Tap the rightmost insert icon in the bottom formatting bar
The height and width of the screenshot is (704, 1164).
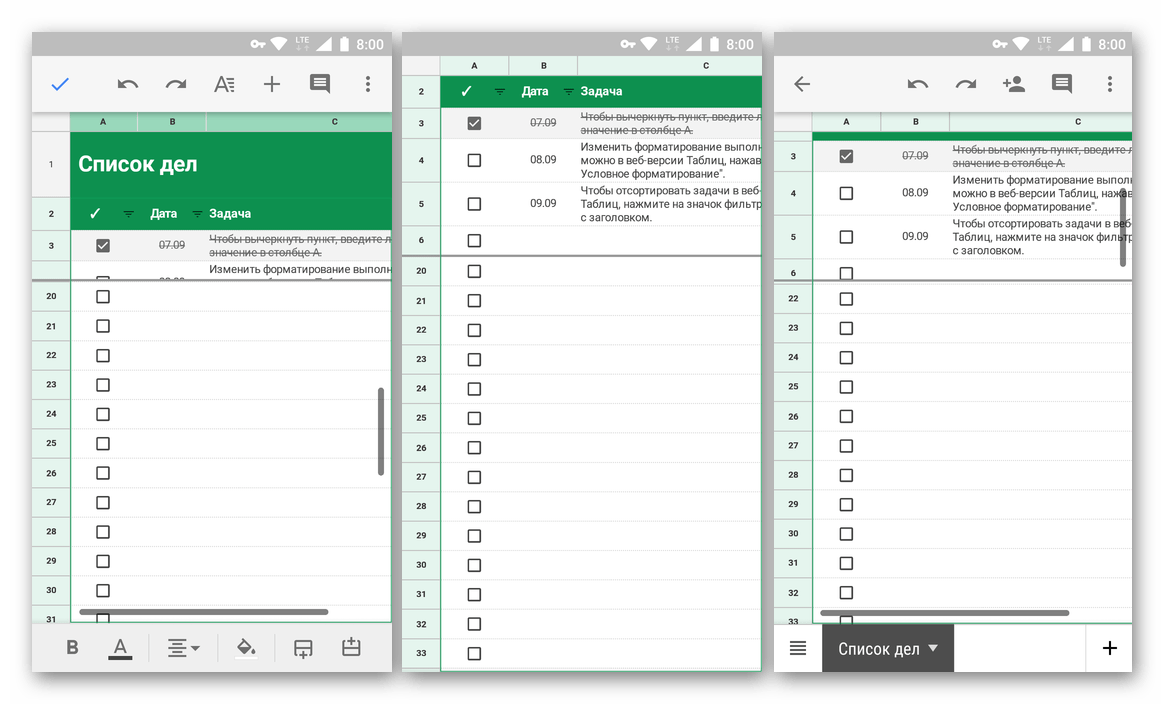351,647
